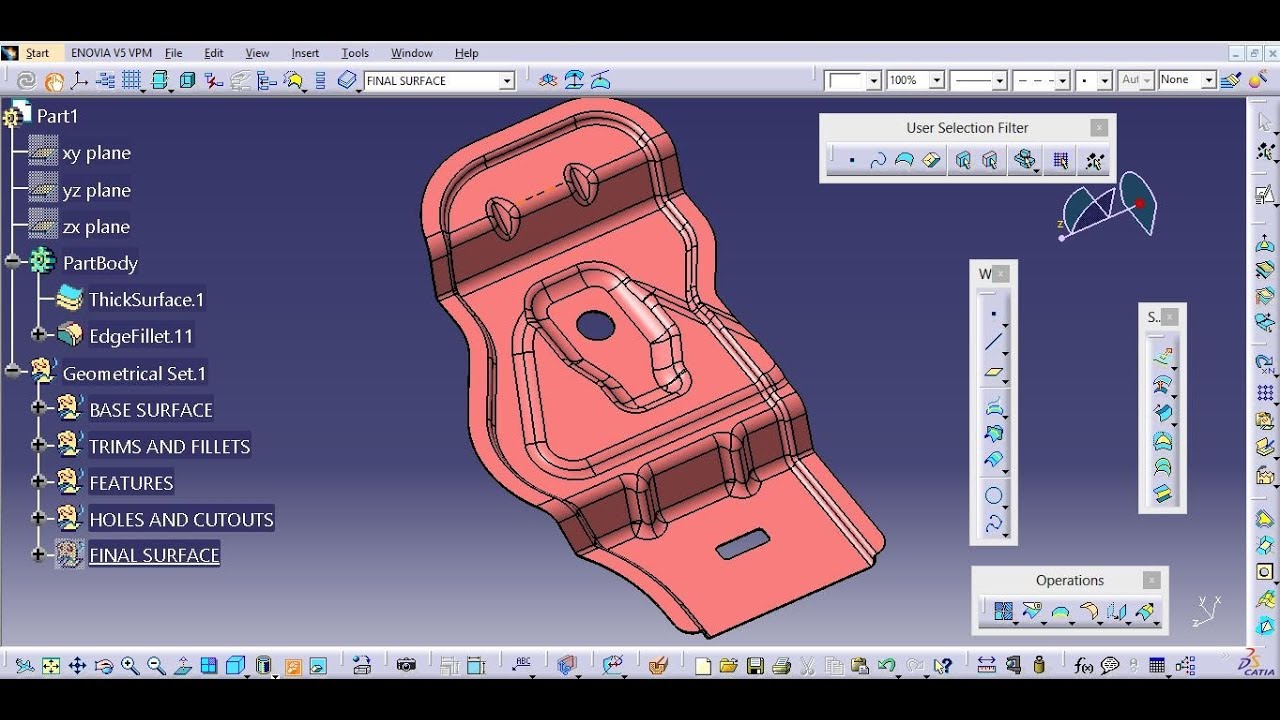Click the Rotate view icon
Screen dimensions: 1280x720
click(103, 665)
